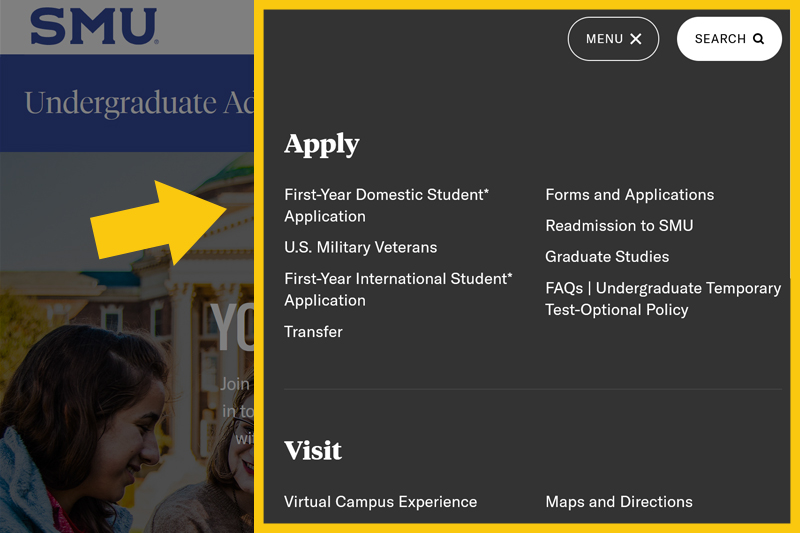Close the menu with the X icon

click(636, 39)
